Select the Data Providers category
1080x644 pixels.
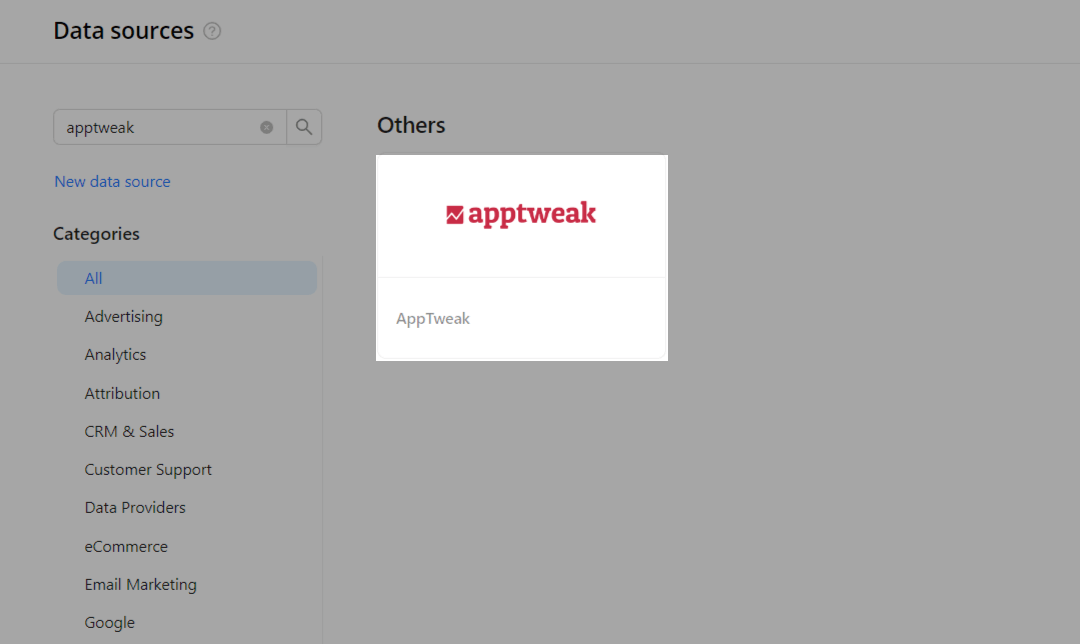pyautogui.click(x=135, y=507)
